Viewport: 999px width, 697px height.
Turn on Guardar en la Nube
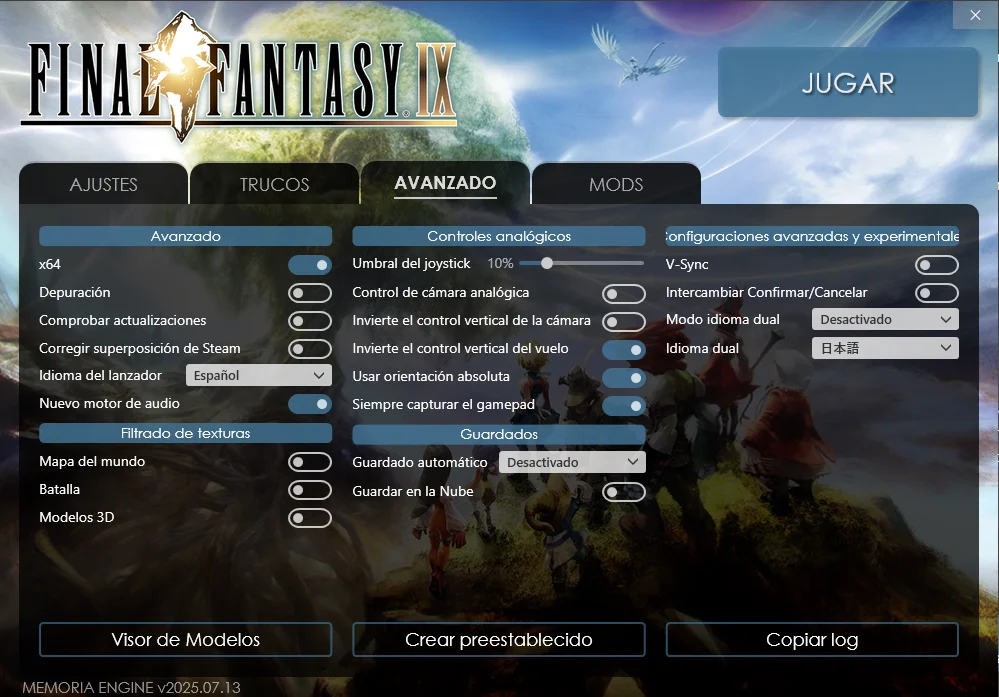pyautogui.click(x=624, y=492)
